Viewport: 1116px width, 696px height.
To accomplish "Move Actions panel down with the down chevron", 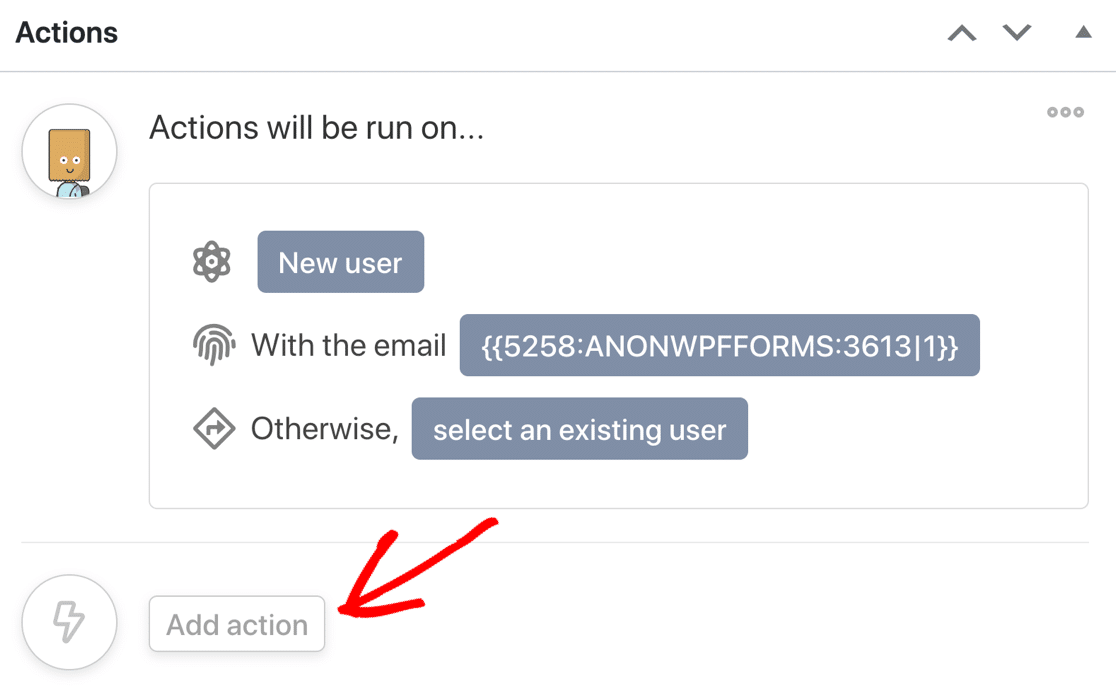I will 1017,33.
